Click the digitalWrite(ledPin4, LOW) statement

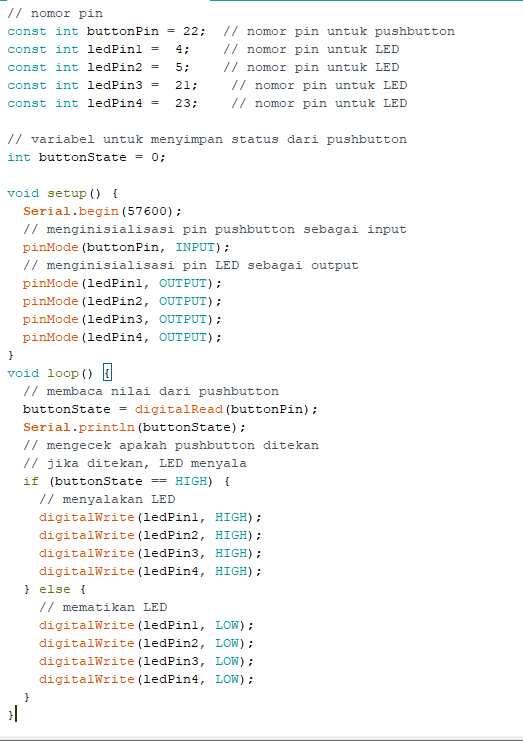pos(146,679)
